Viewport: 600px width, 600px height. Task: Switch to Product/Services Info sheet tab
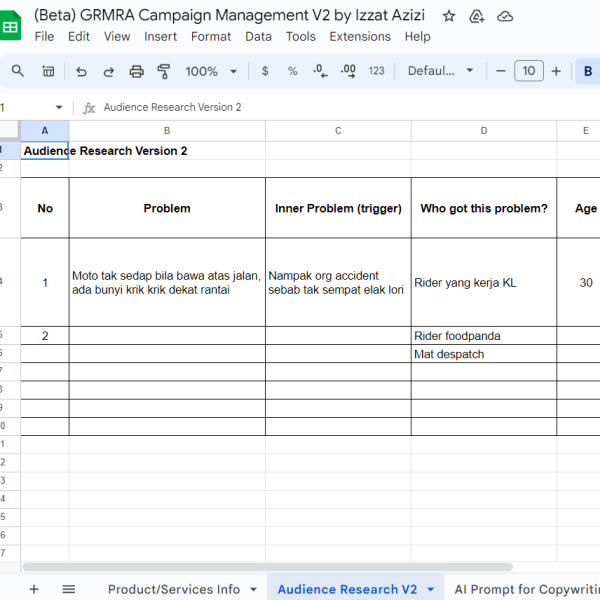(174, 589)
